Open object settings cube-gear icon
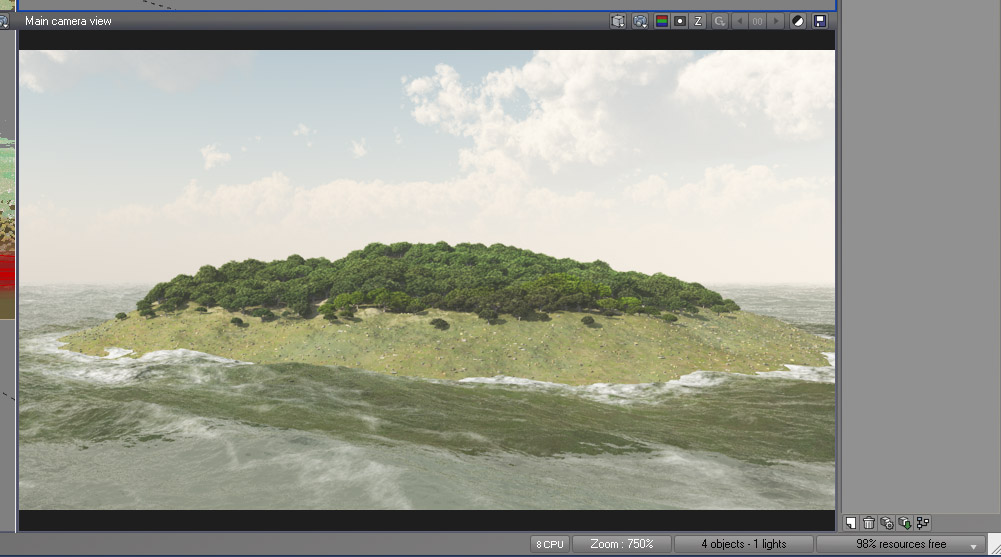Screen dimensions: 1001x557 (887, 523)
